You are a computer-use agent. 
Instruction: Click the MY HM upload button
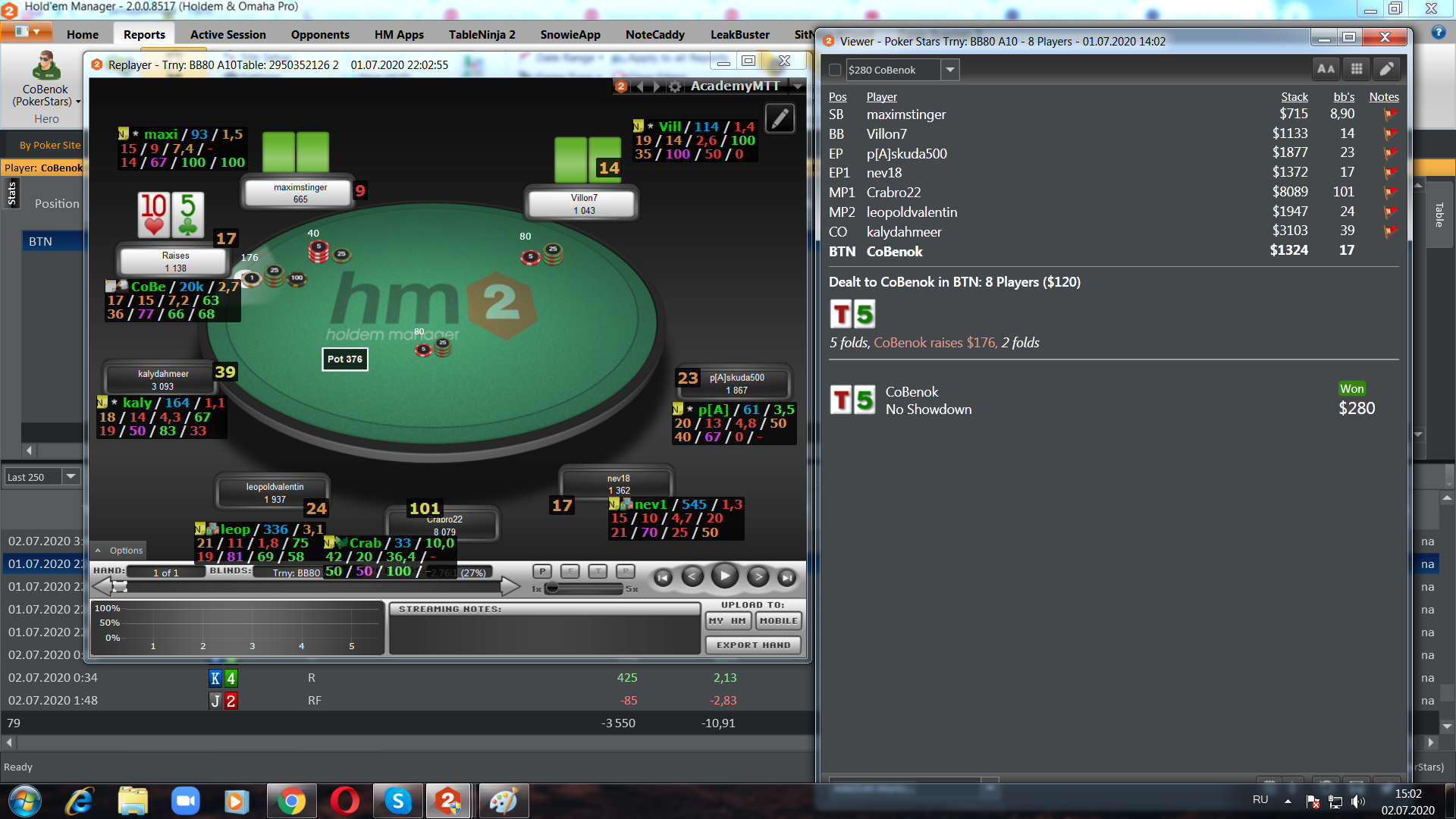(x=728, y=621)
